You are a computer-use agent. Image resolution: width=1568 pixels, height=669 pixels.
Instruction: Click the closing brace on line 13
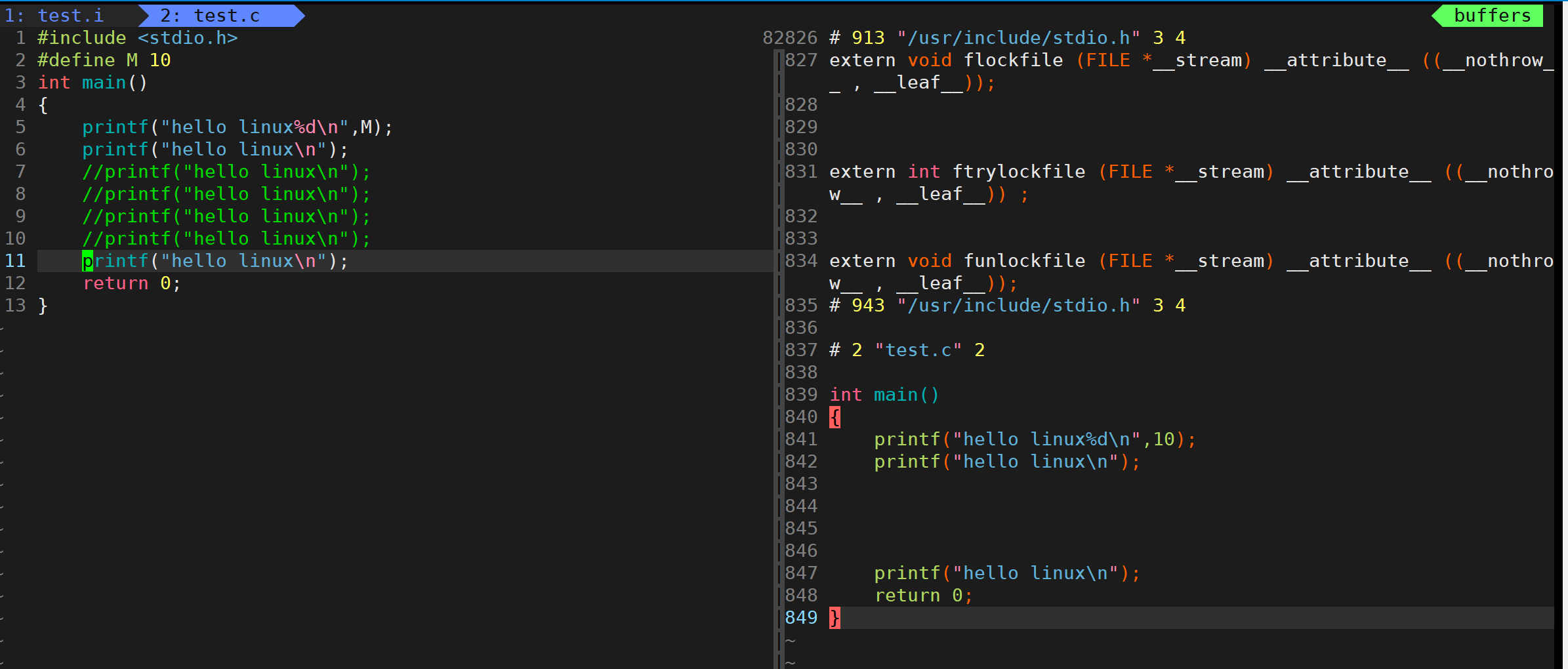point(43,306)
